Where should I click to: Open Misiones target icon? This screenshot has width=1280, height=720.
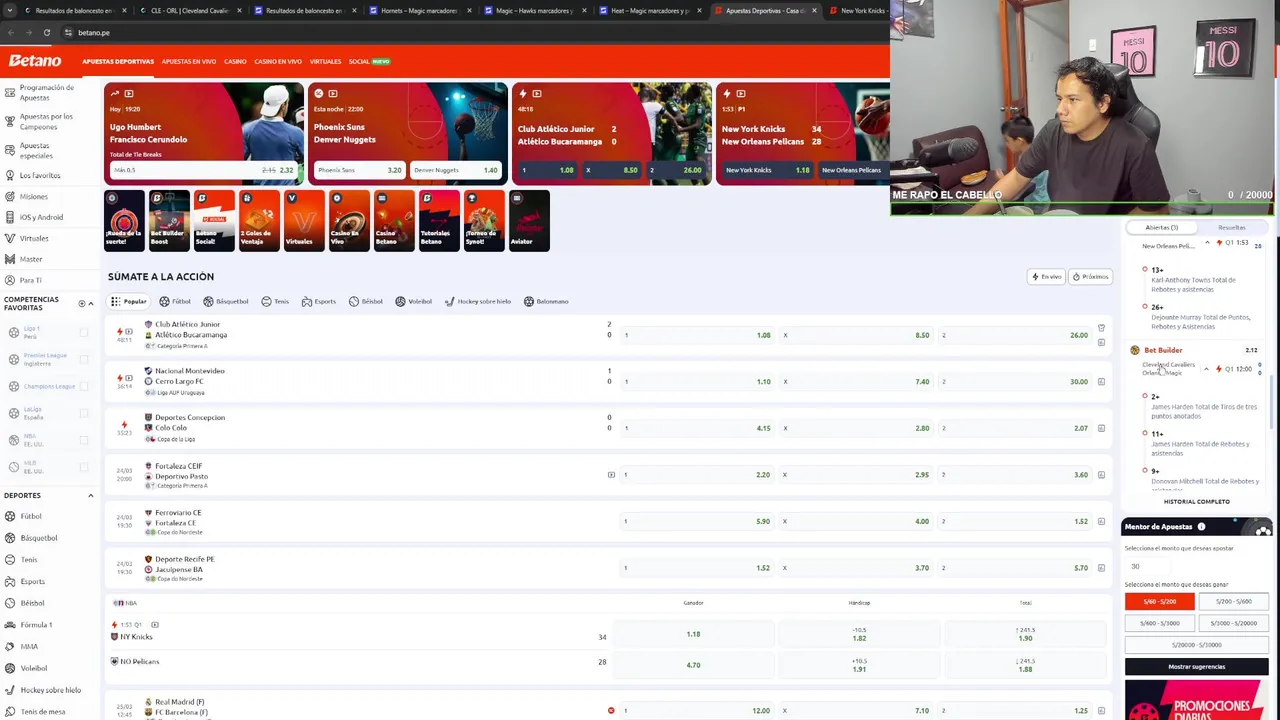point(10,196)
